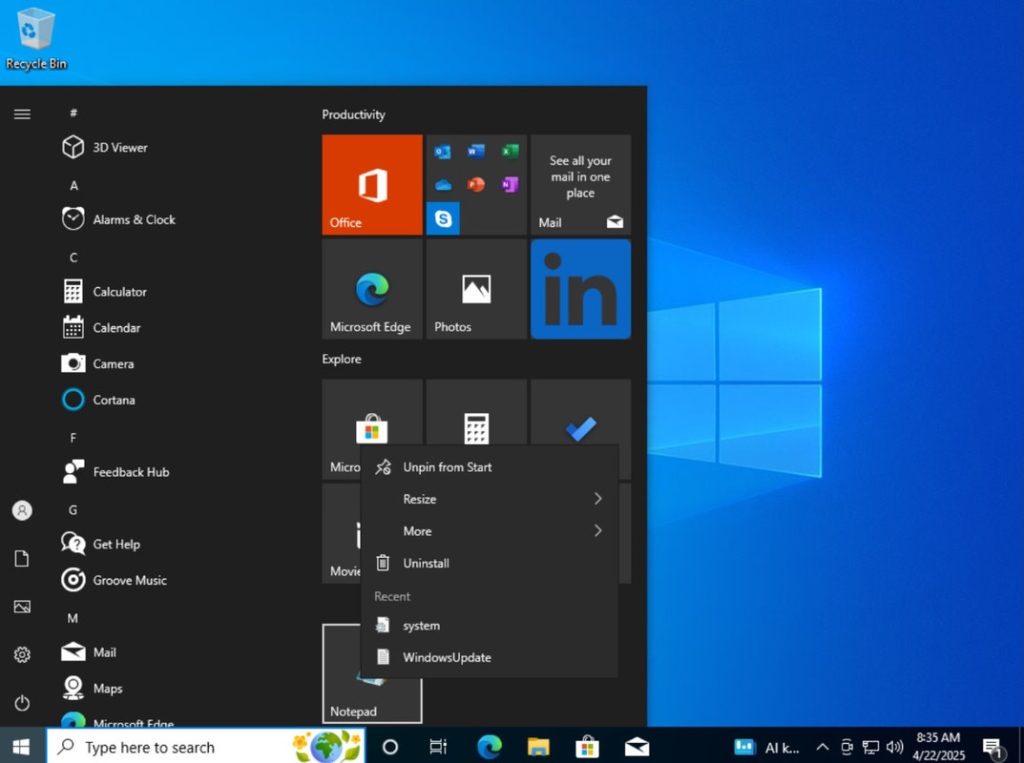The image size is (1024, 763).
Task: Open recent file system
Action: coord(489,626)
